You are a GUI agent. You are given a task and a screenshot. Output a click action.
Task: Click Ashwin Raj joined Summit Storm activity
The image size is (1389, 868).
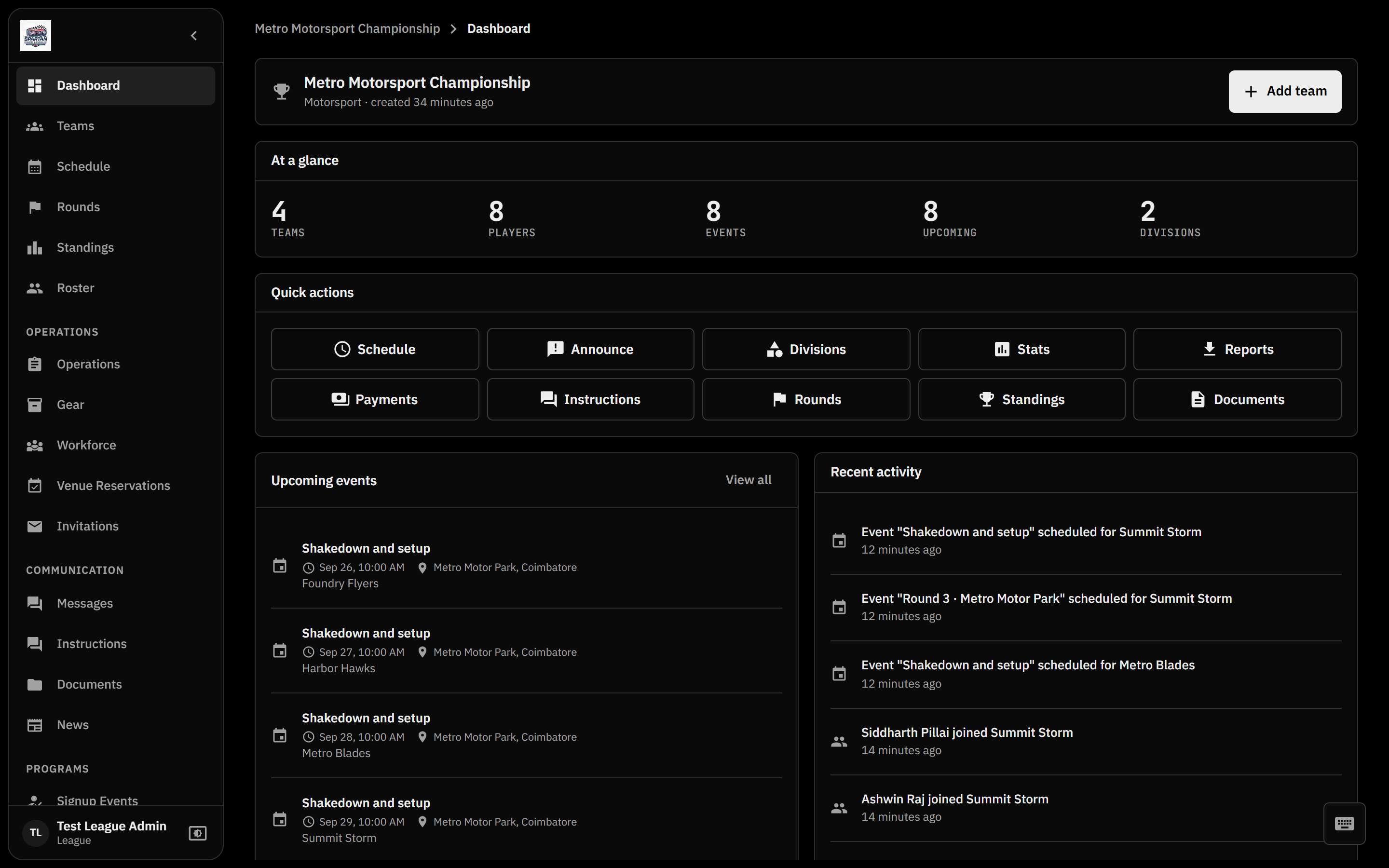[x=1085, y=808]
